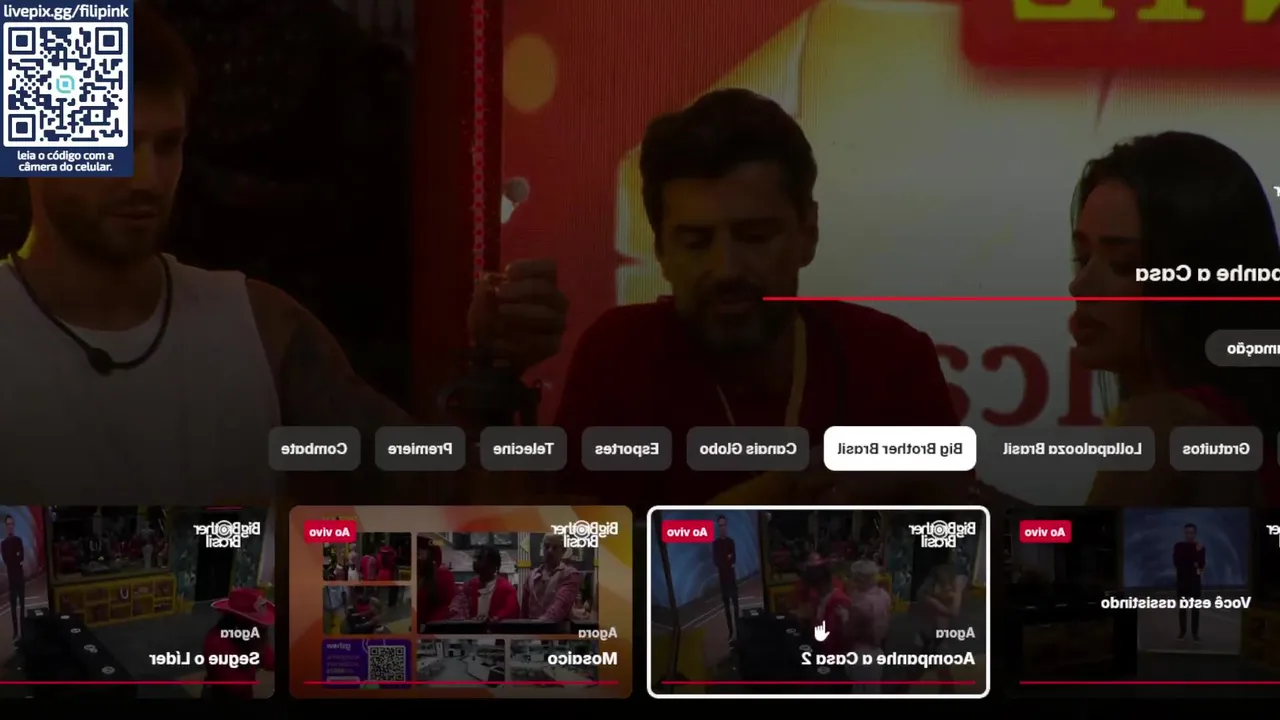1280x720 pixels.
Task: Click the livepix QR code overlay
Action: (66, 84)
